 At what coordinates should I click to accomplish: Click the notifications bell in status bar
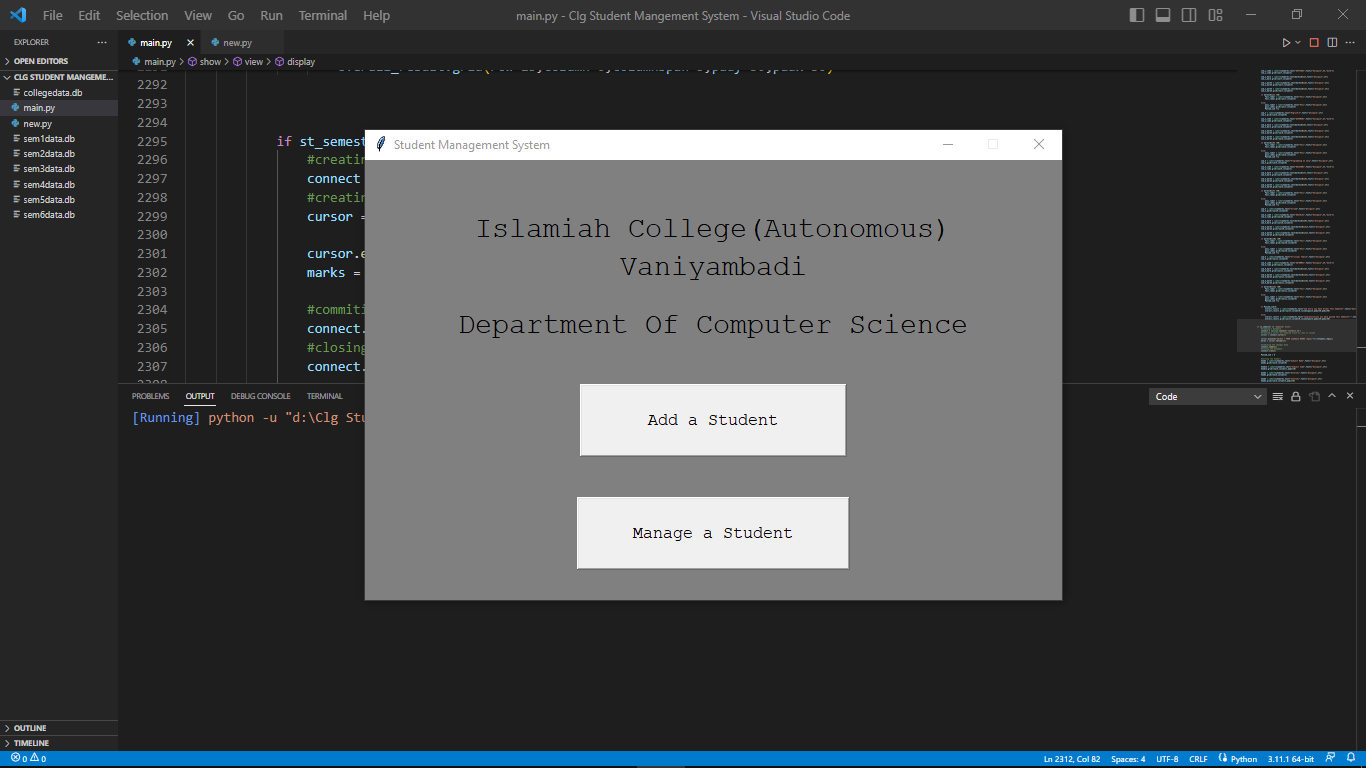click(x=1349, y=759)
